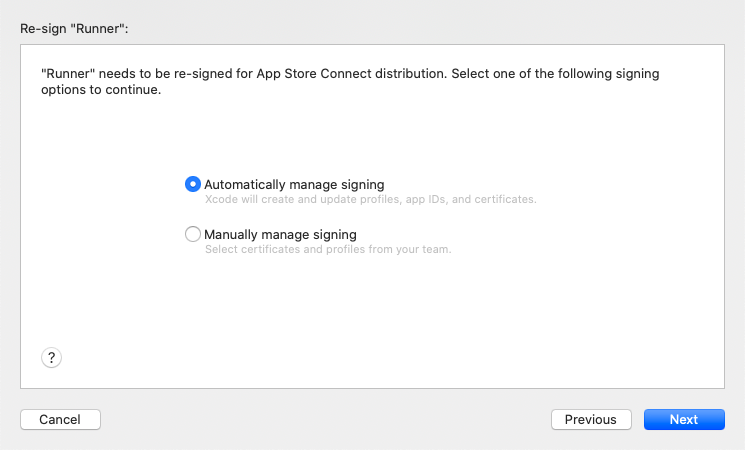
Task: Return to the prior step via Previous
Action: [591, 420]
